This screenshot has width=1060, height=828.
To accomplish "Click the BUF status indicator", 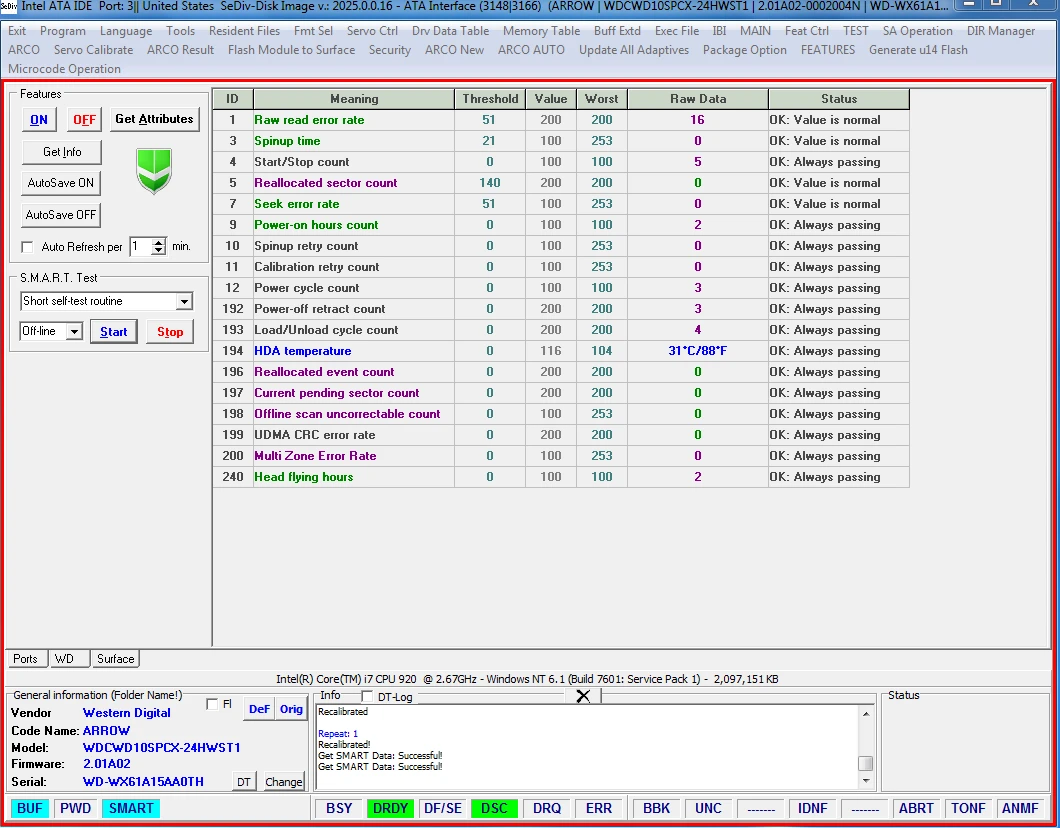I will point(30,808).
